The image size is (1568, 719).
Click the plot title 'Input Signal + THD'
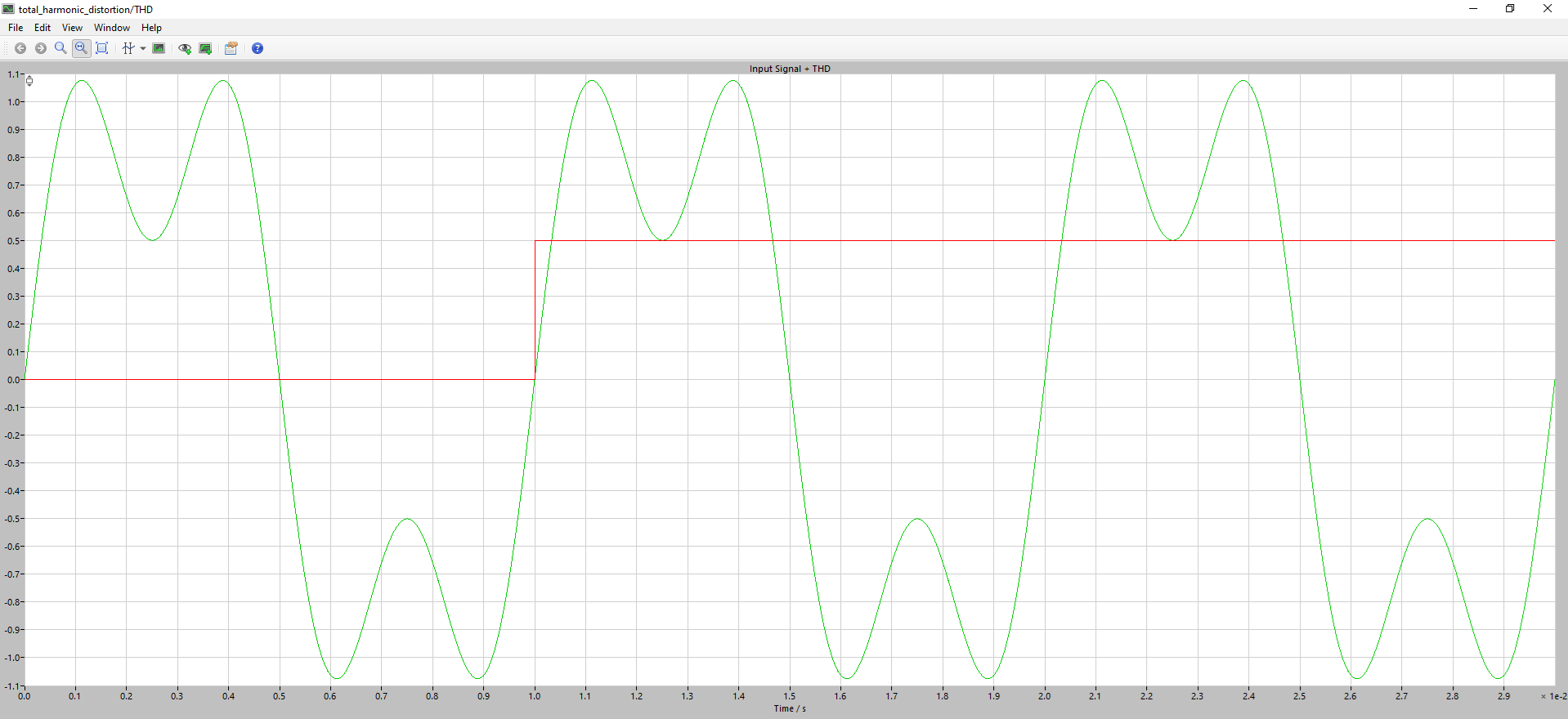pyautogui.click(x=790, y=69)
